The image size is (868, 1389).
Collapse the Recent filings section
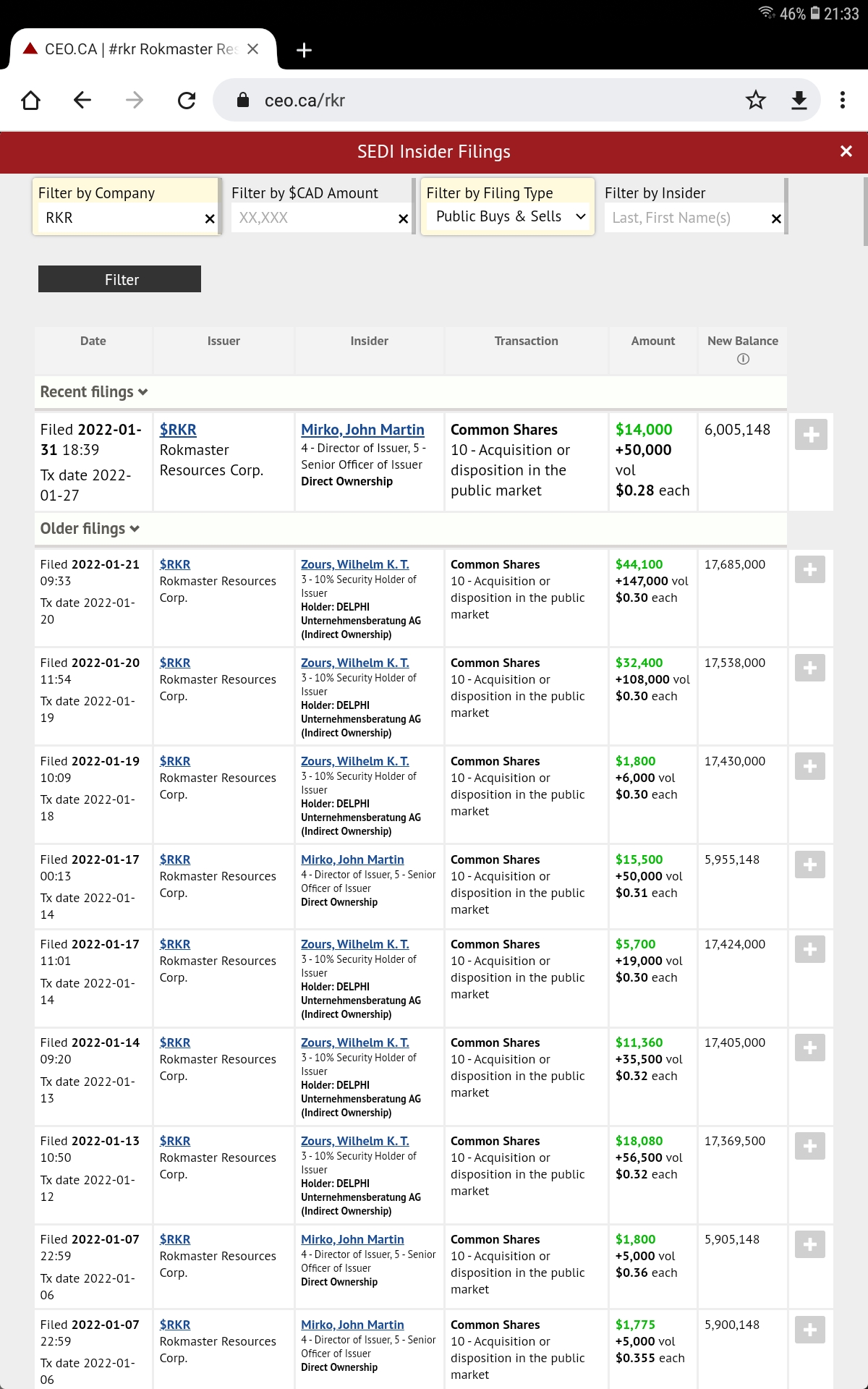[x=94, y=392]
